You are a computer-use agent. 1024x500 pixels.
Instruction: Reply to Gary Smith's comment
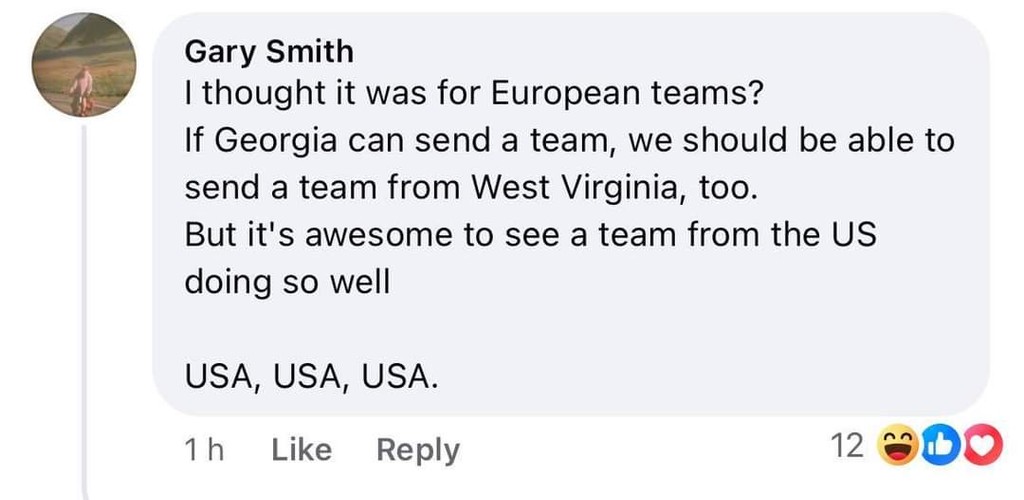pyautogui.click(x=418, y=450)
